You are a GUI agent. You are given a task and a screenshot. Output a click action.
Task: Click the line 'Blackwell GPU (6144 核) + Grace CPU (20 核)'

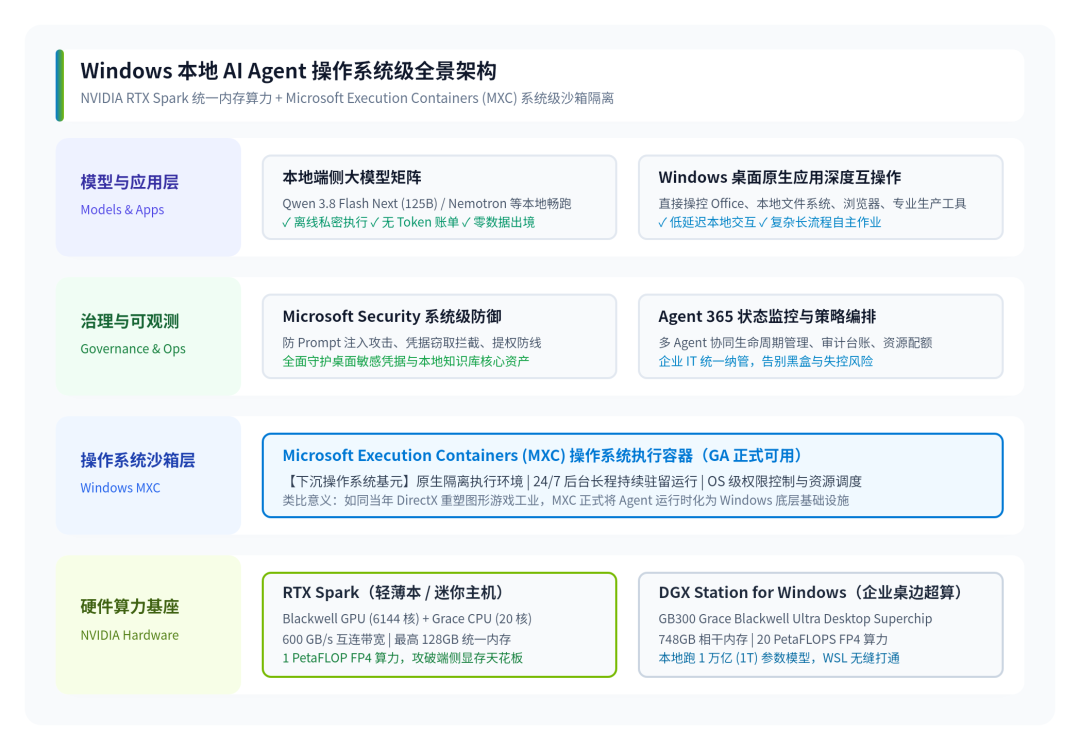click(x=407, y=618)
